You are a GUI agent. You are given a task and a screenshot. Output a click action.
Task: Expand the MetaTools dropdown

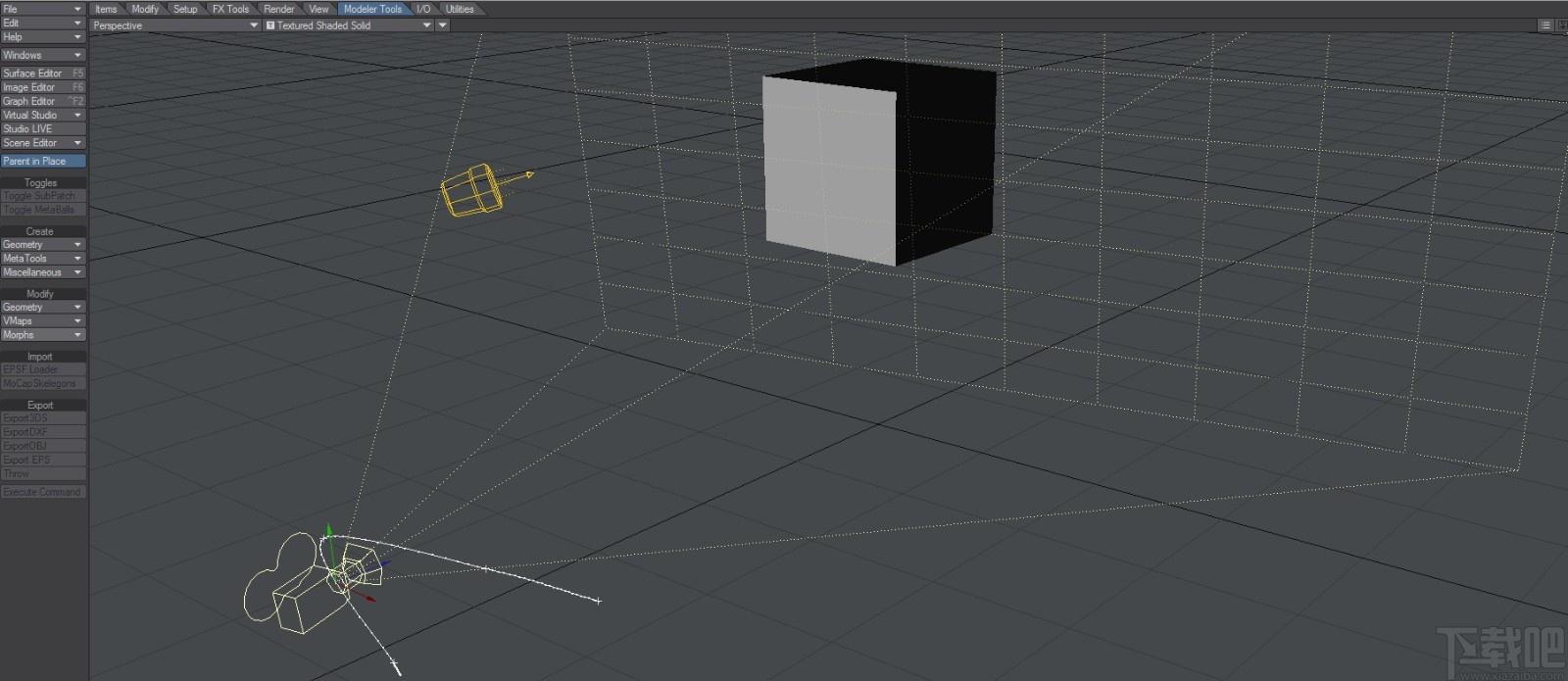click(43, 259)
